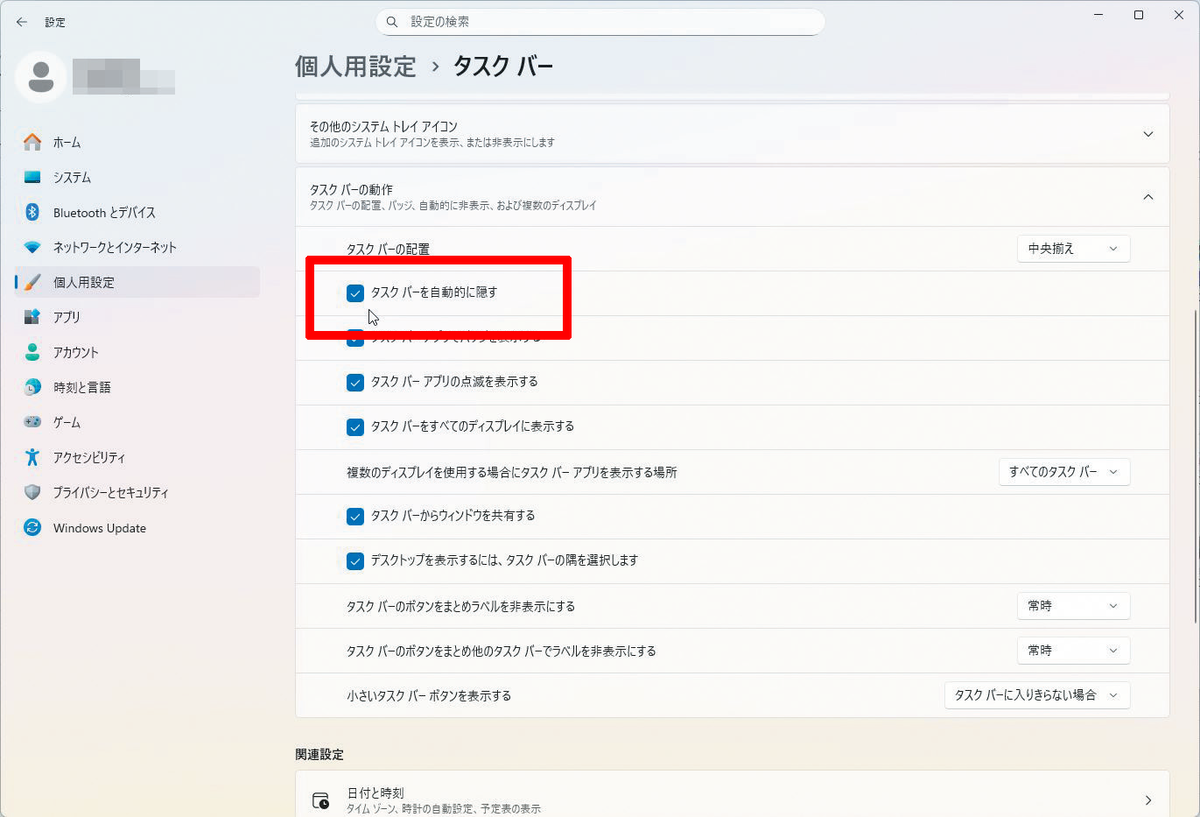Open Bluetooth とデバイス settings
This screenshot has width=1200, height=817.
tap(137, 212)
